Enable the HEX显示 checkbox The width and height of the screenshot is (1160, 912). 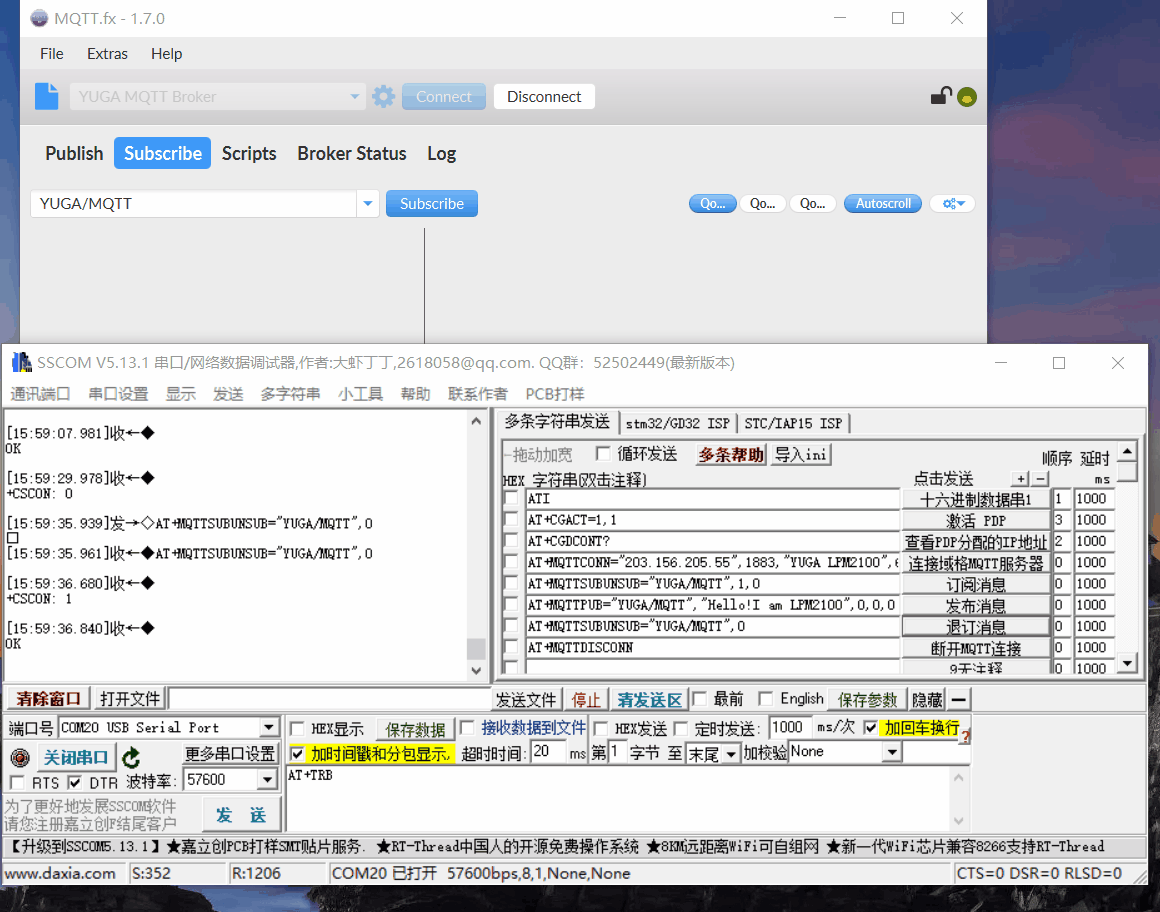point(296,728)
